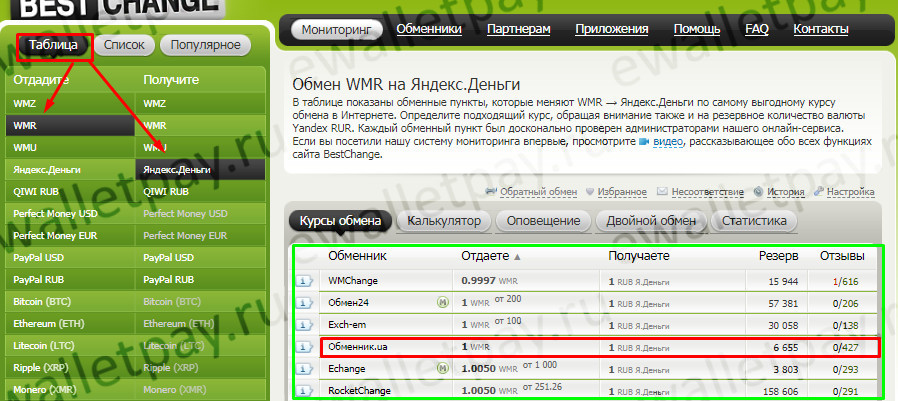This screenshot has height=401, width=898.
Task: Click the green M badge beside Обмен24
Action: click(x=442, y=302)
